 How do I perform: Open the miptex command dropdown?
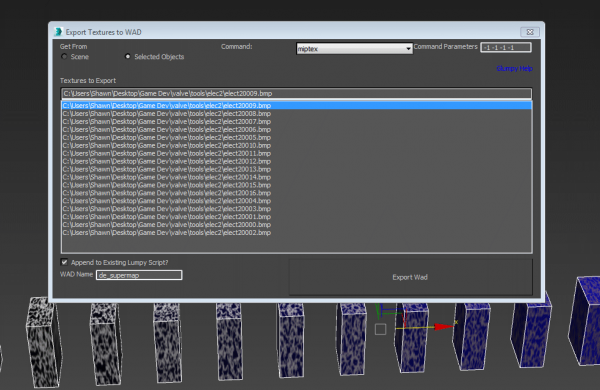[x=354, y=49]
